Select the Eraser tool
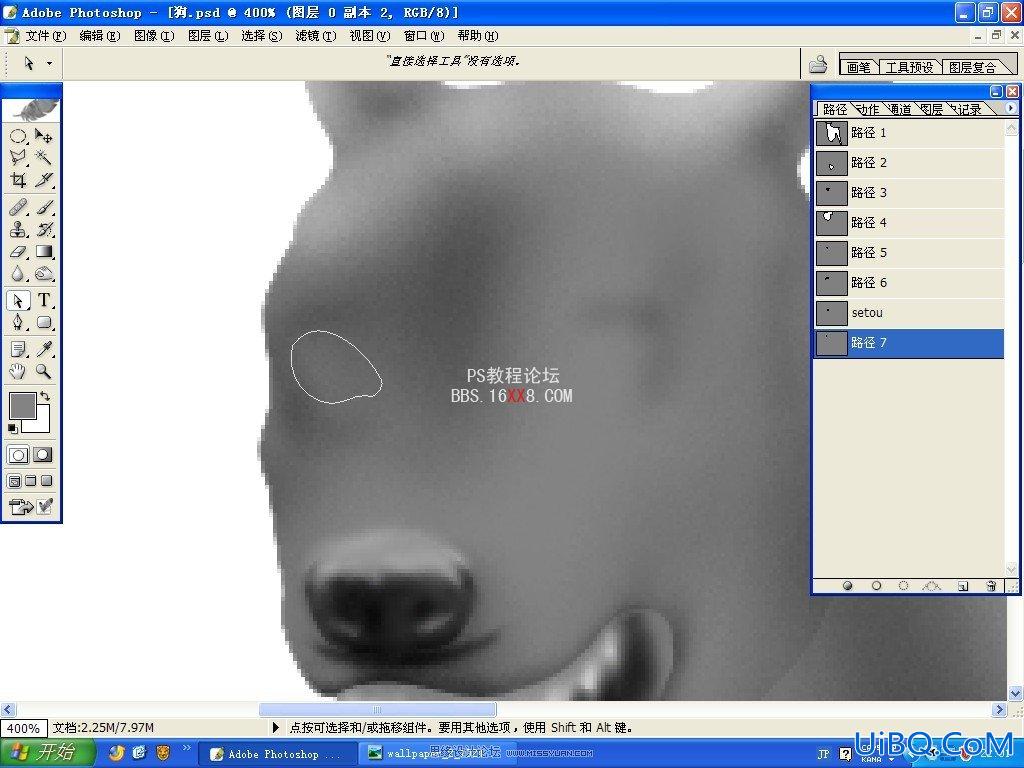This screenshot has width=1024, height=768. pos(18,251)
